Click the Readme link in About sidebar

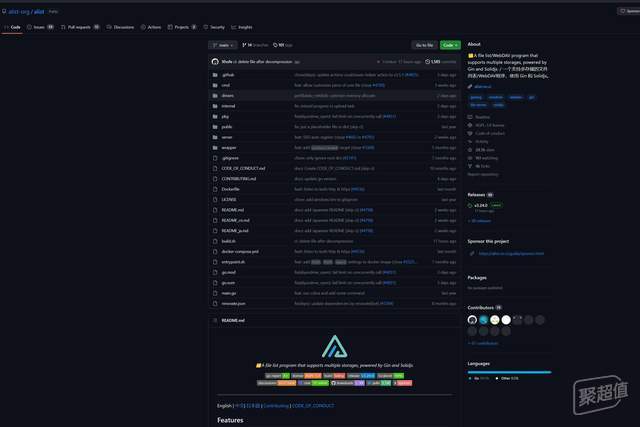coord(482,117)
